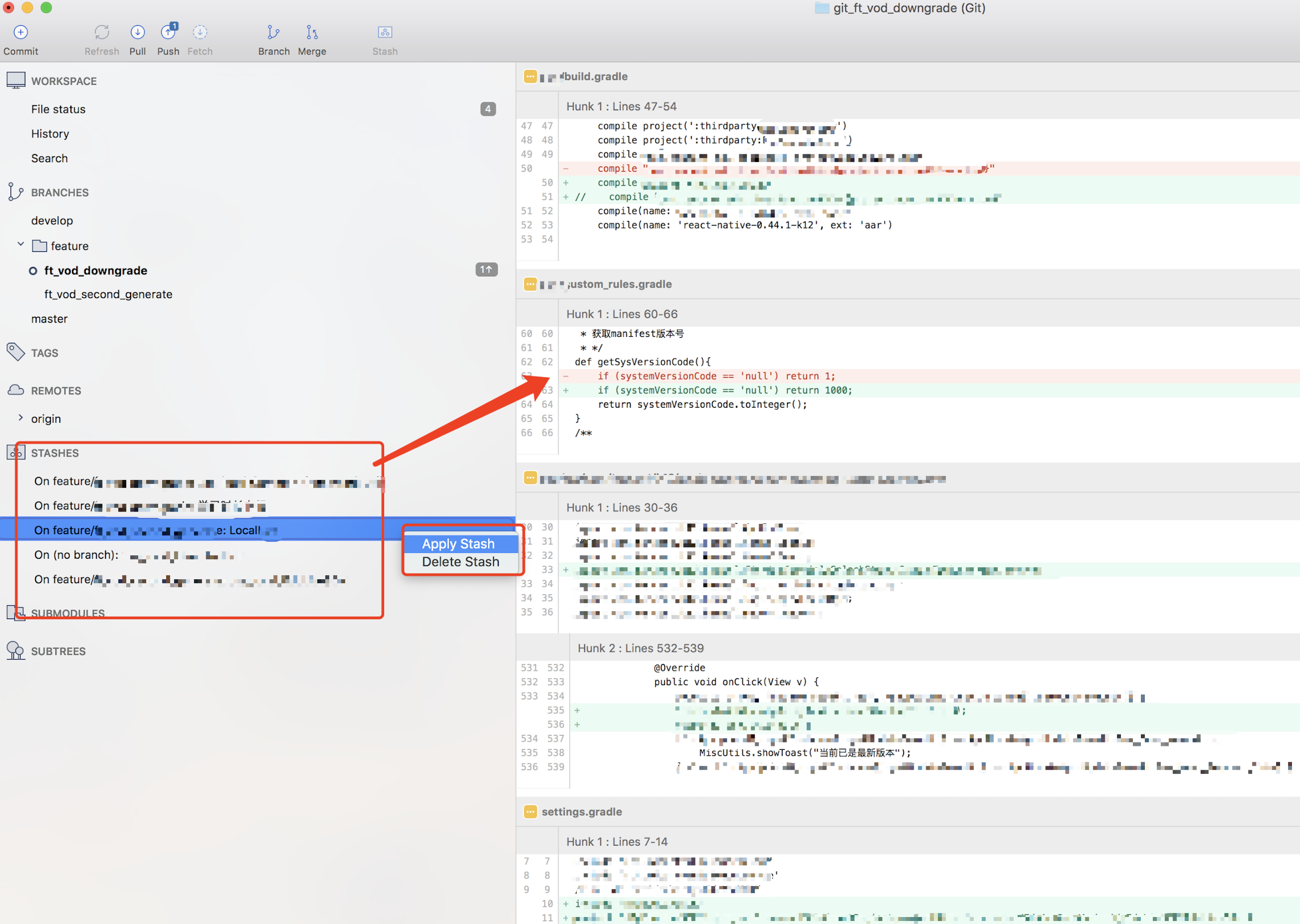This screenshot has height=924, width=1300.
Task: Click the Pull toolbar icon
Action: pyautogui.click(x=137, y=32)
